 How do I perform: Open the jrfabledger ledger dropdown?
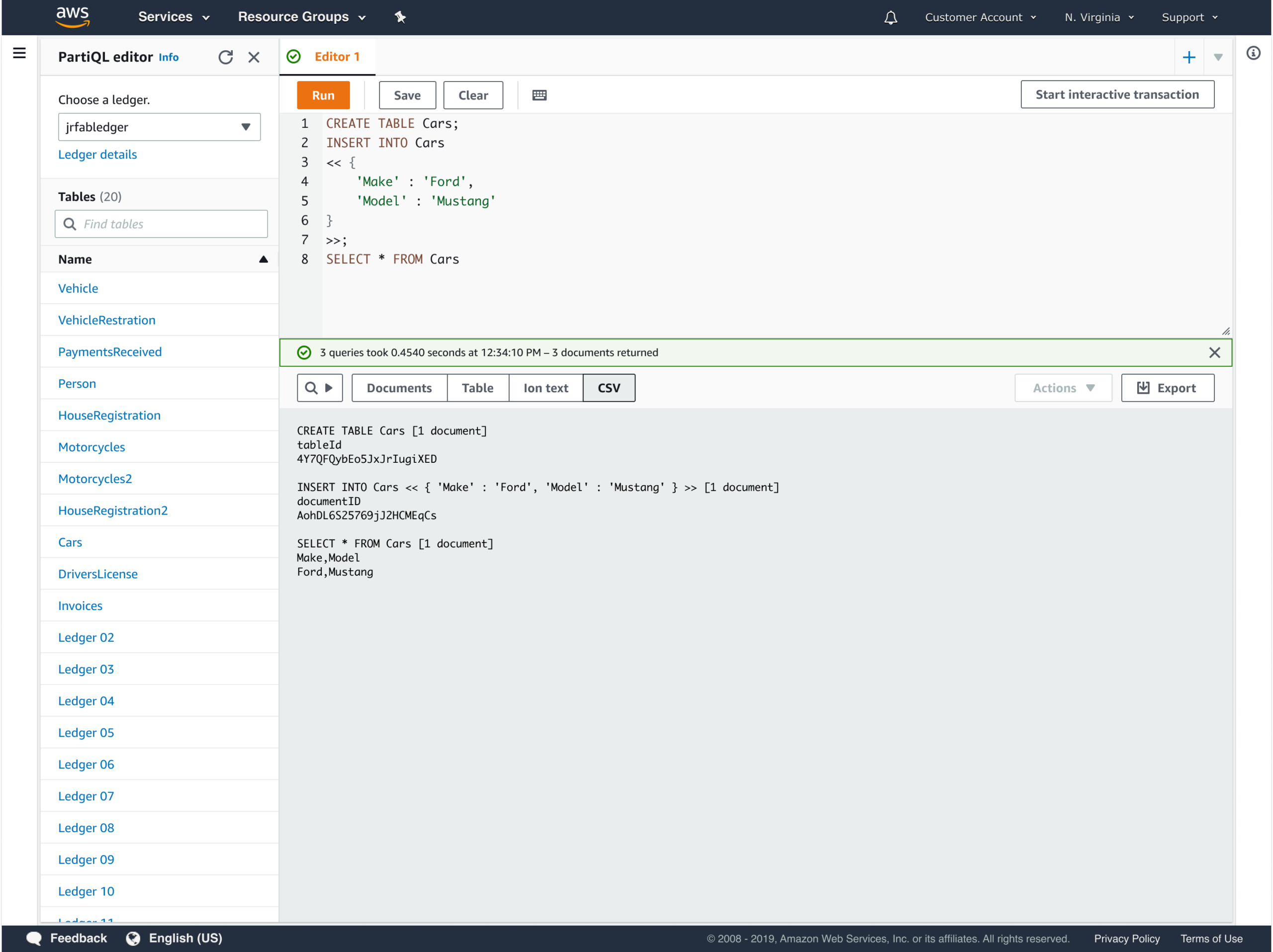(x=160, y=127)
